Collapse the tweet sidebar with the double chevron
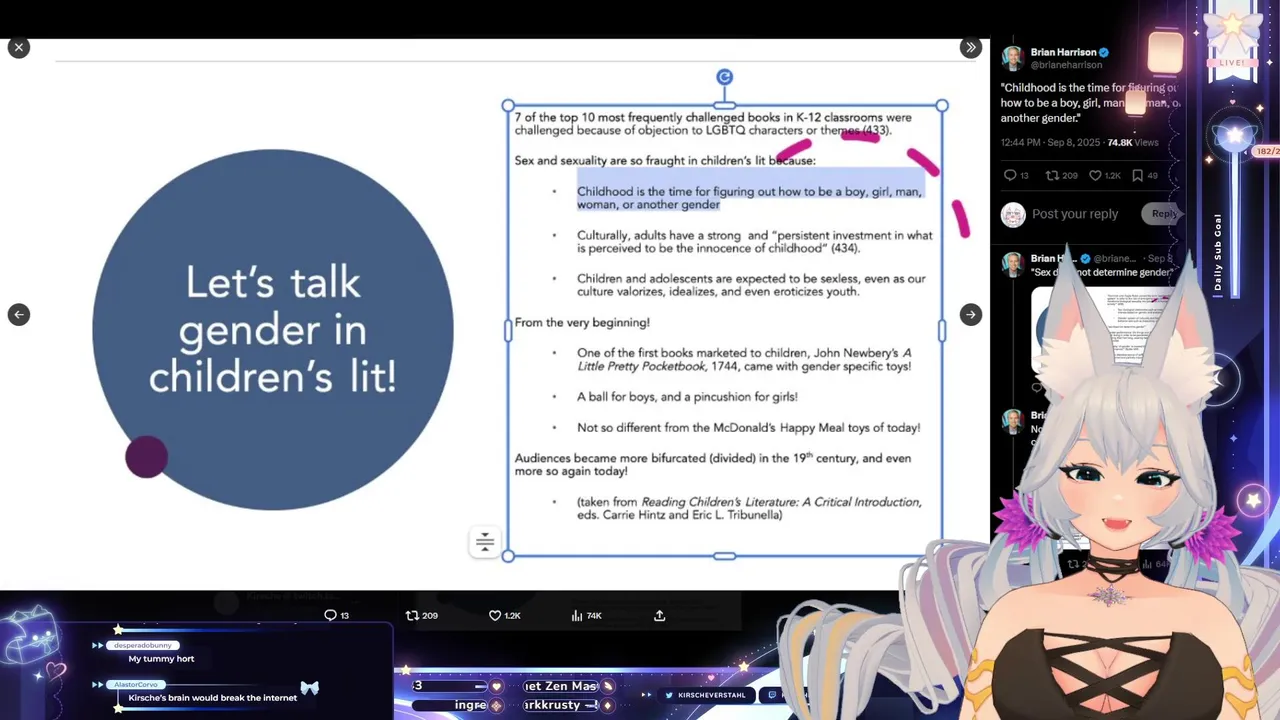 pos(970,47)
